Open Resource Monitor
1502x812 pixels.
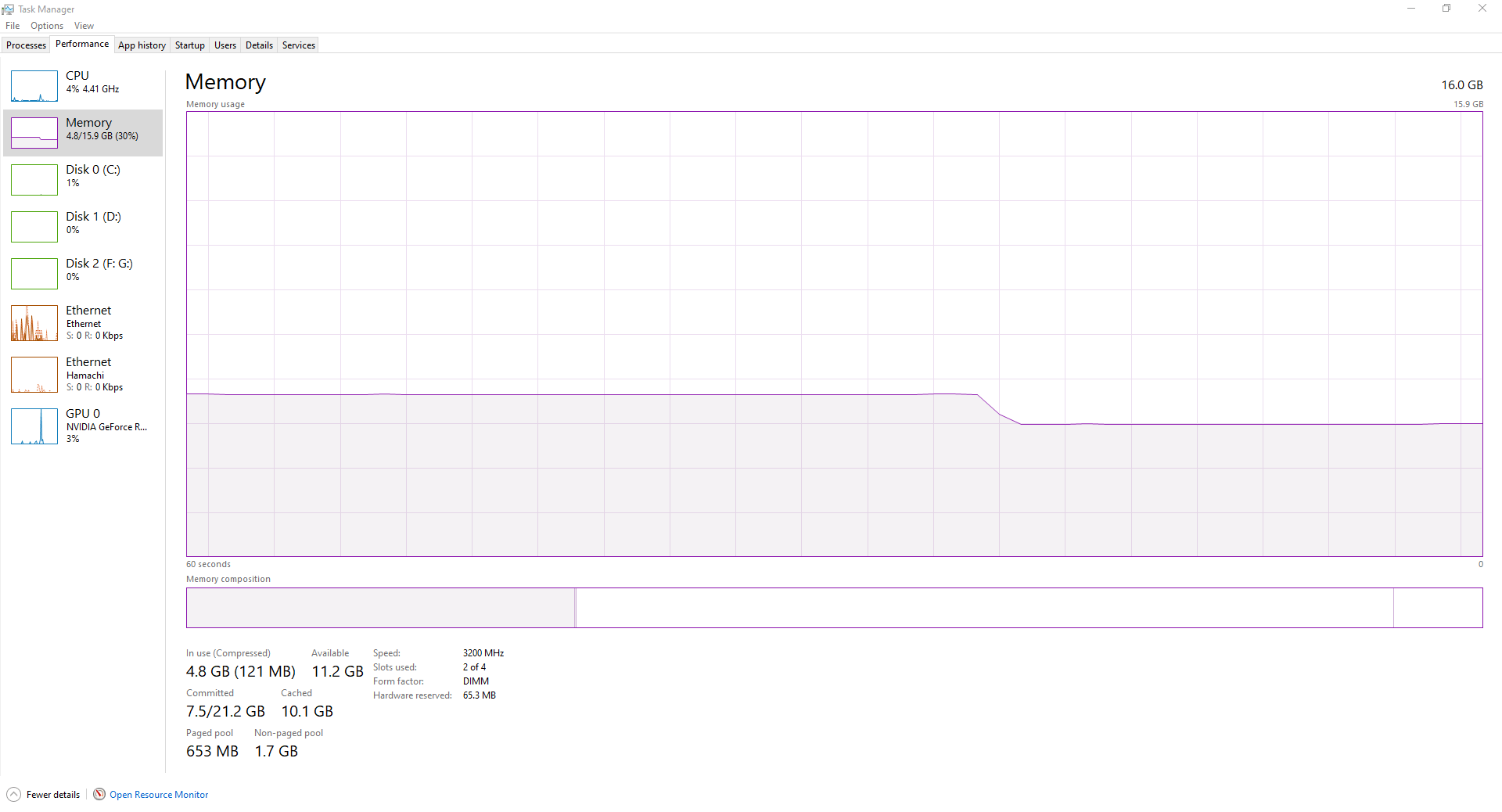click(158, 794)
